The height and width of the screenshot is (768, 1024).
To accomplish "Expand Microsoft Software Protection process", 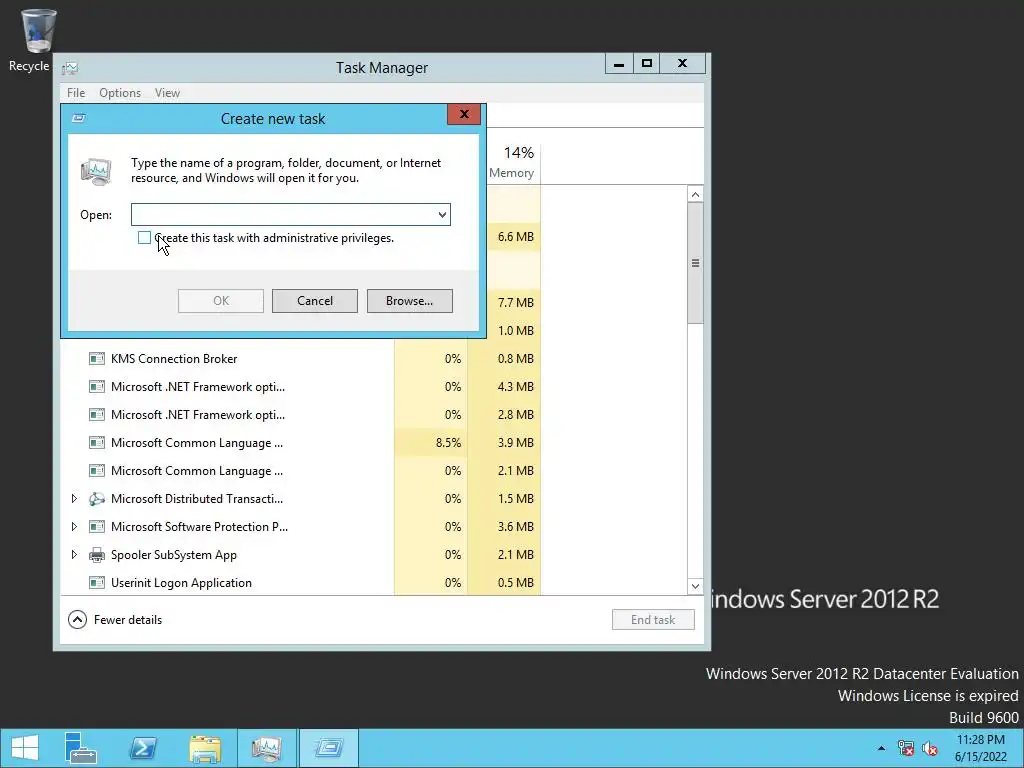I will pyautogui.click(x=74, y=527).
